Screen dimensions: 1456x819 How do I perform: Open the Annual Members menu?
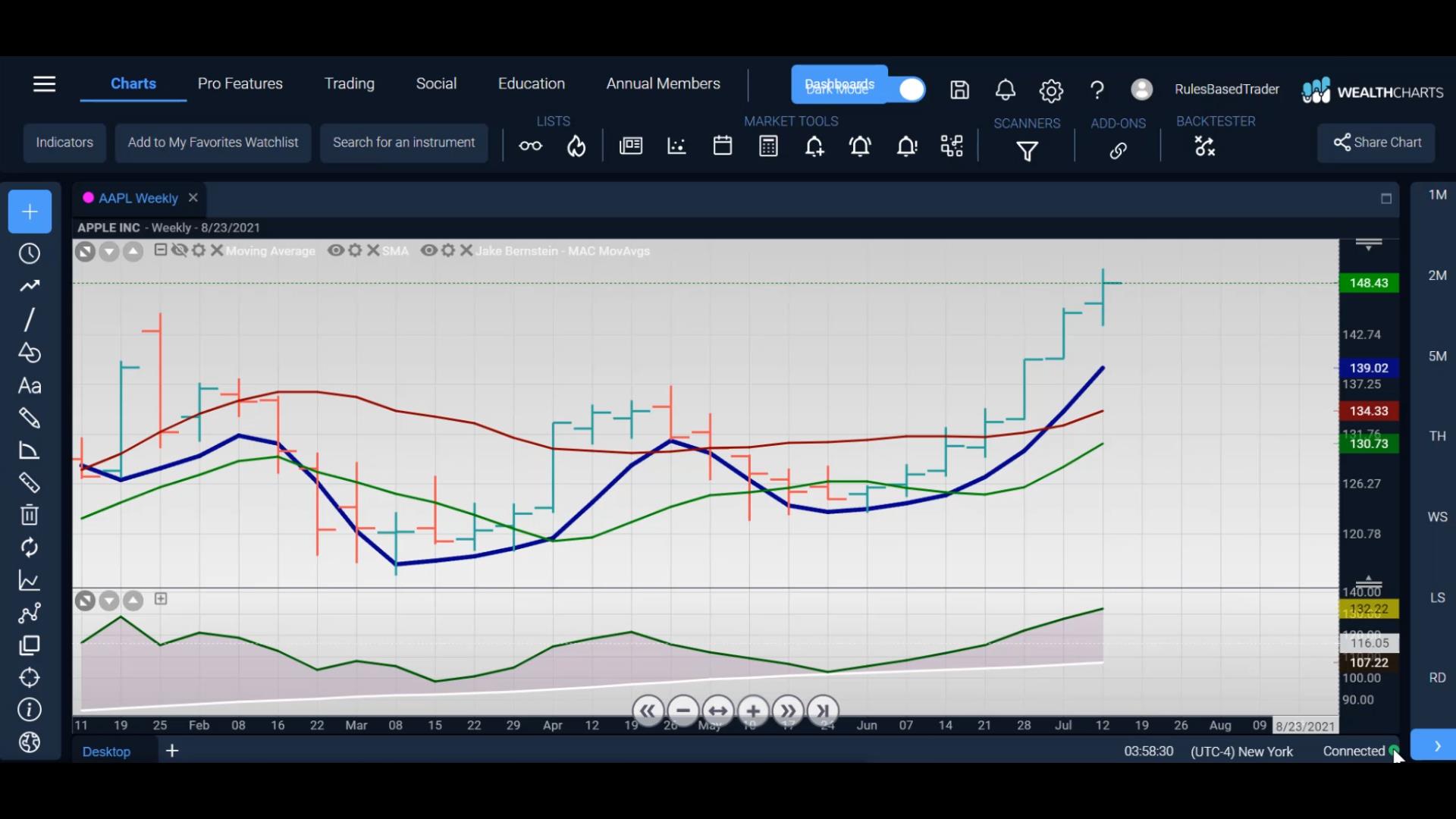(664, 83)
